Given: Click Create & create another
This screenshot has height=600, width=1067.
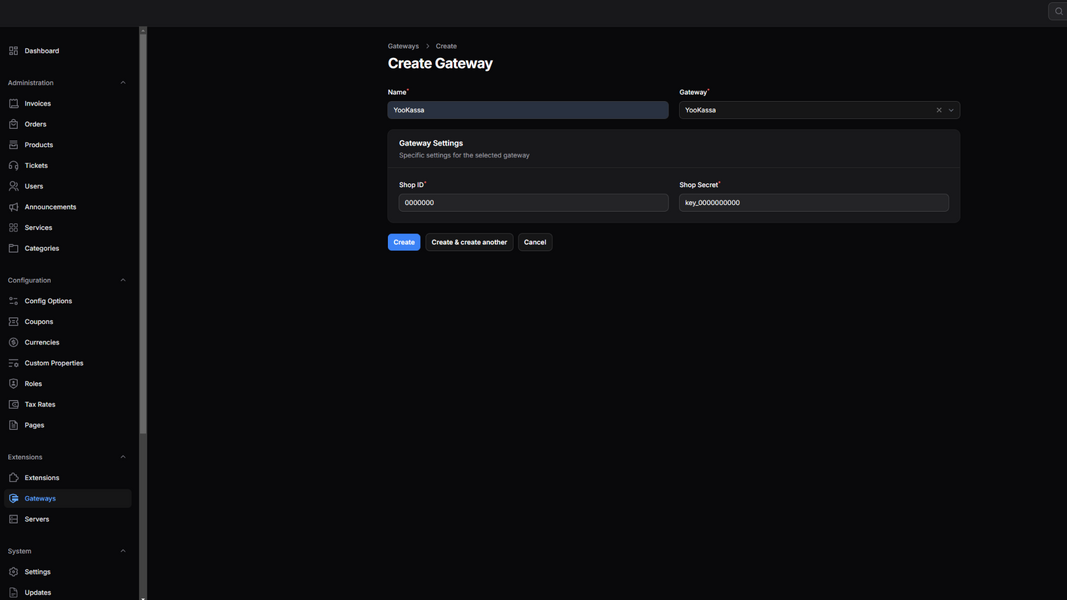Looking at the screenshot, I should pos(469,242).
